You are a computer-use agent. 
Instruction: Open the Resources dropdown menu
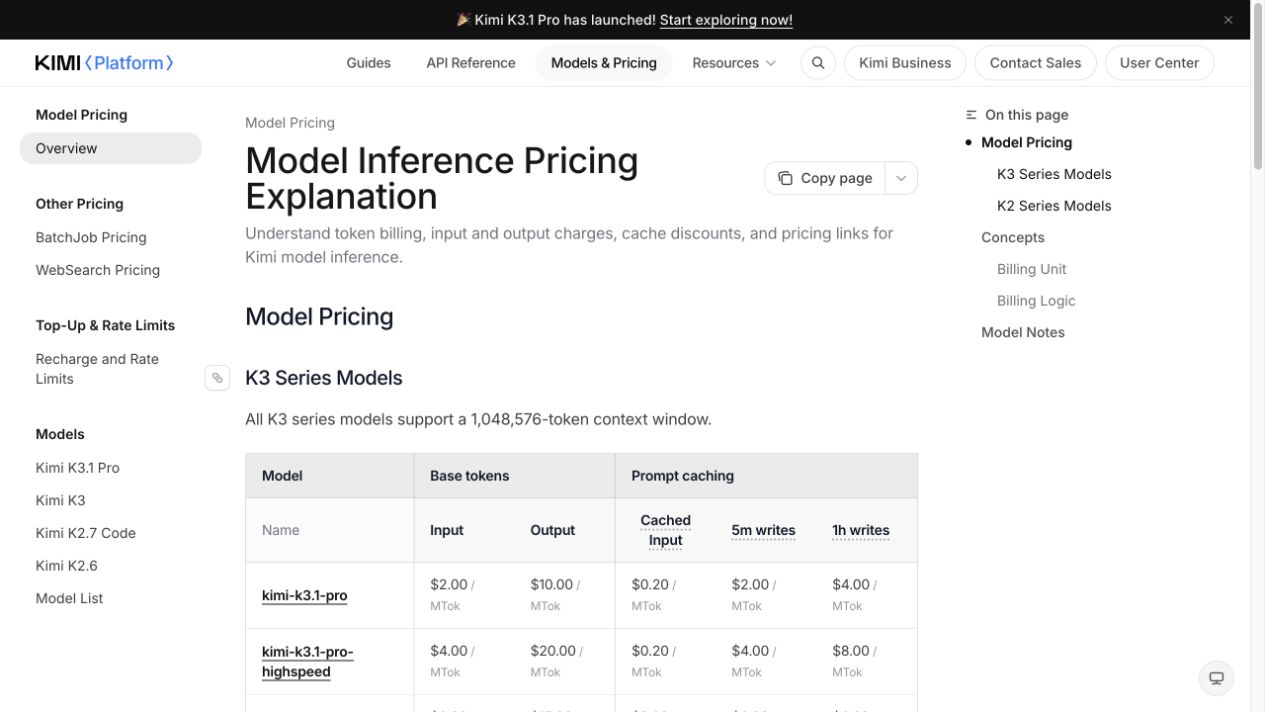pos(734,63)
